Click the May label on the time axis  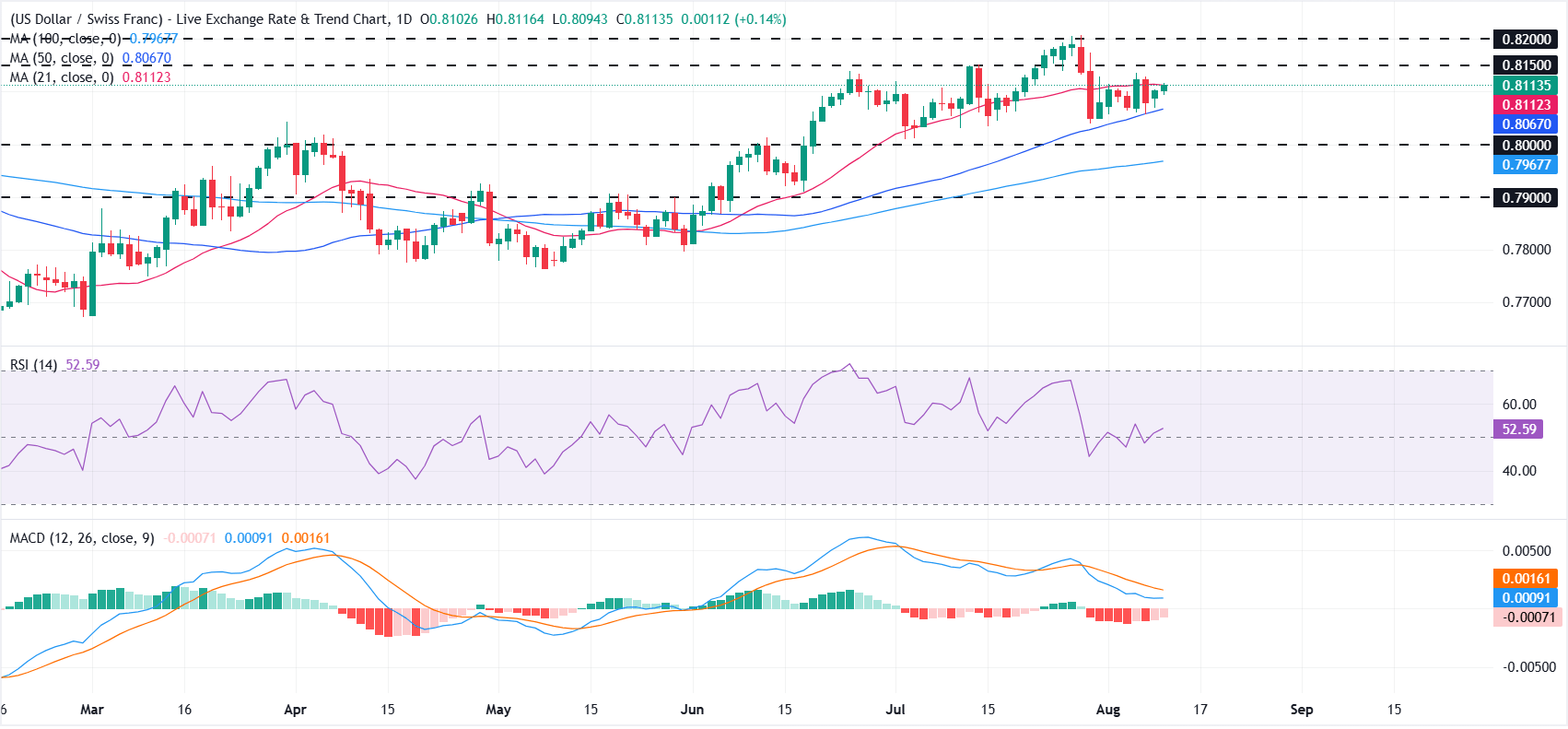tap(498, 710)
